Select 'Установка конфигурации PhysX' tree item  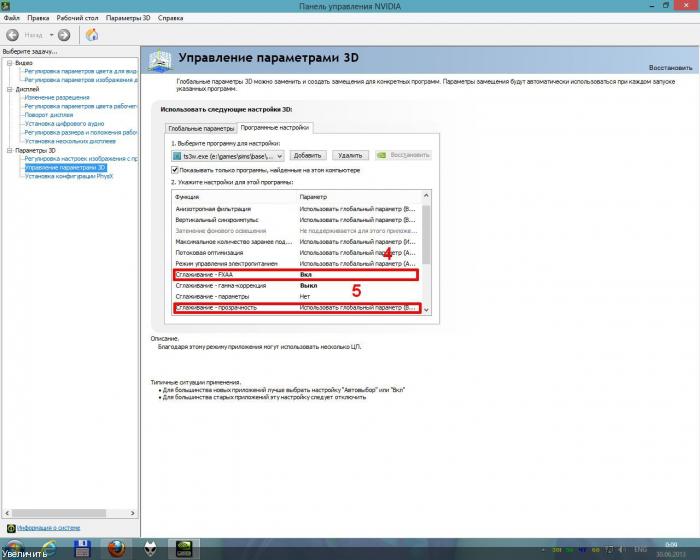coord(69,176)
